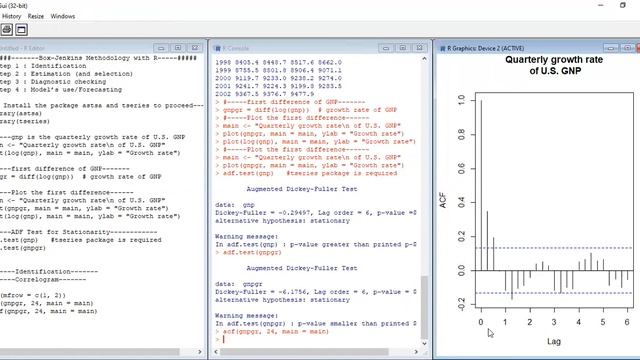Viewport: 640px width, 360px height.
Task: Click the 'library(tseries)' line in editor
Action: pyautogui.click(x=25, y=121)
